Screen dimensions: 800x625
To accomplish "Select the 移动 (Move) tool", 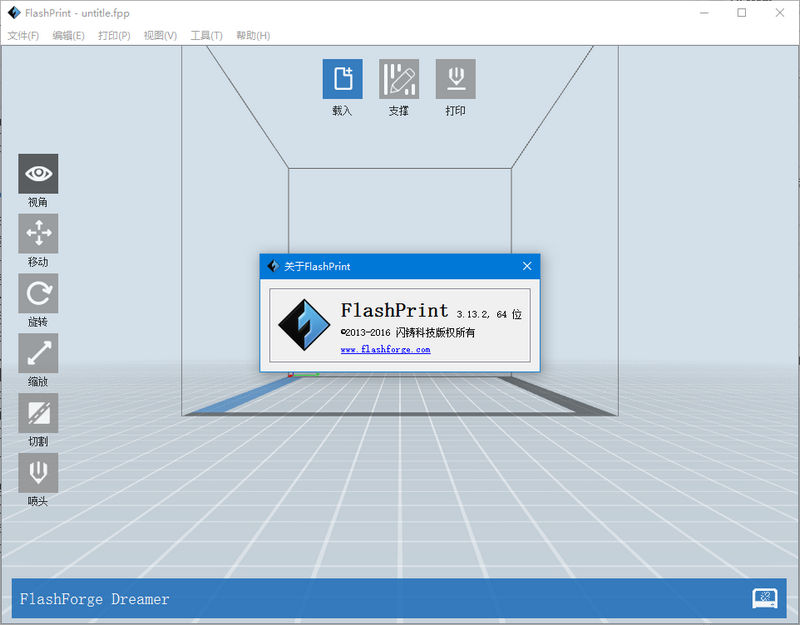I will [x=38, y=233].
